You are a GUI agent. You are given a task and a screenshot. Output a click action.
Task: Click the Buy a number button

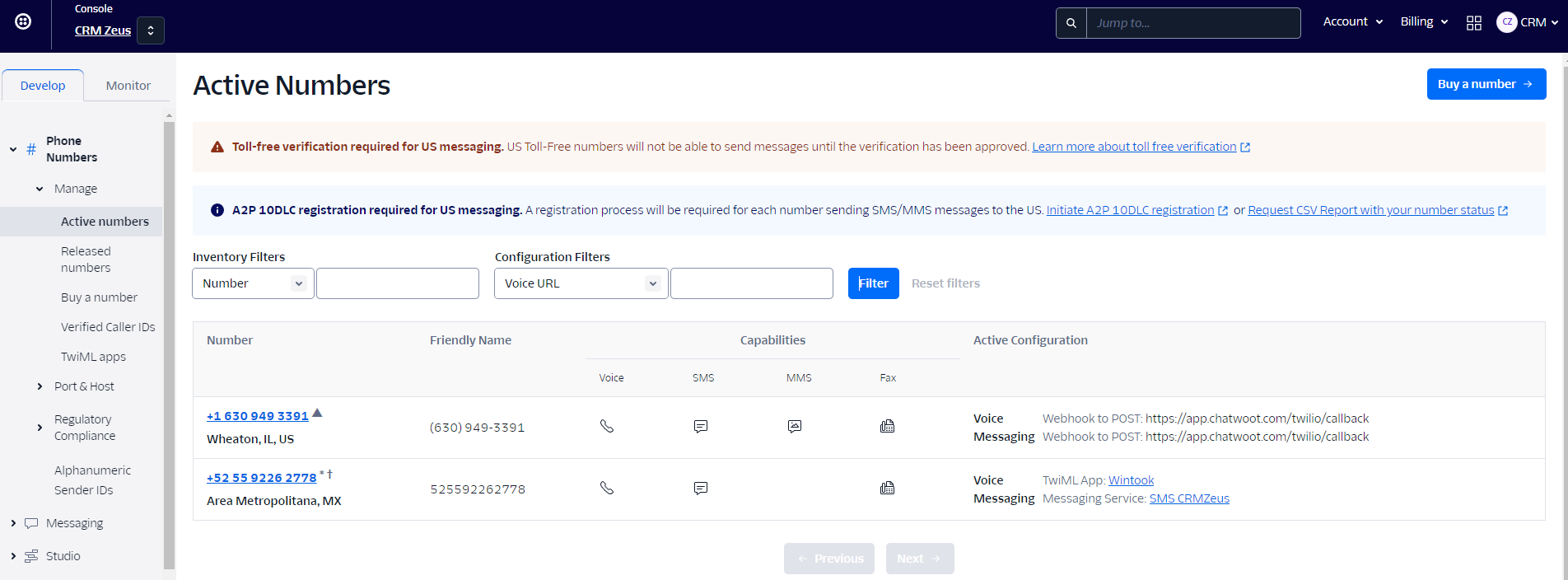coord(1486,84)
